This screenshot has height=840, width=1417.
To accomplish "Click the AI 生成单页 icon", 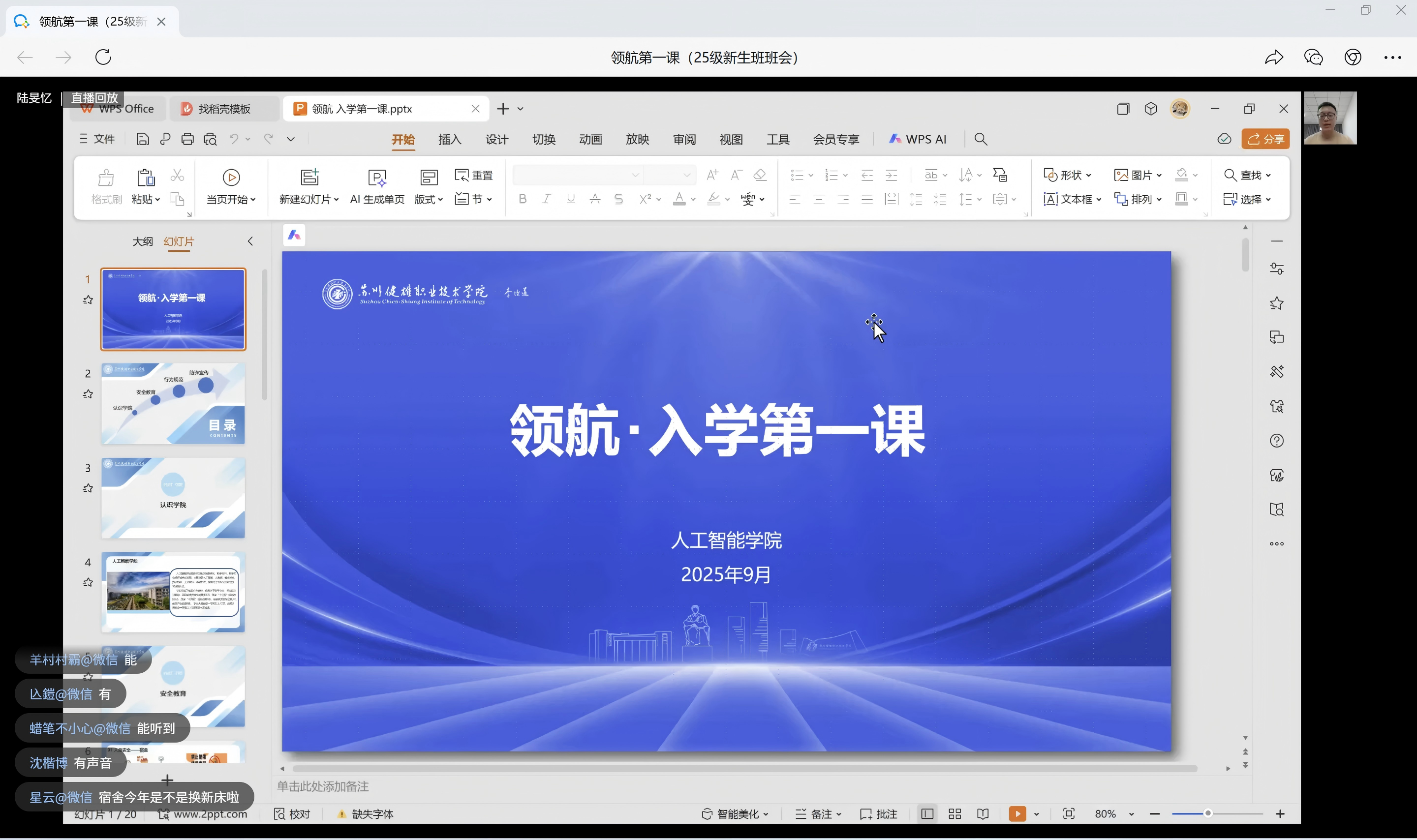I will coord(377,179).
